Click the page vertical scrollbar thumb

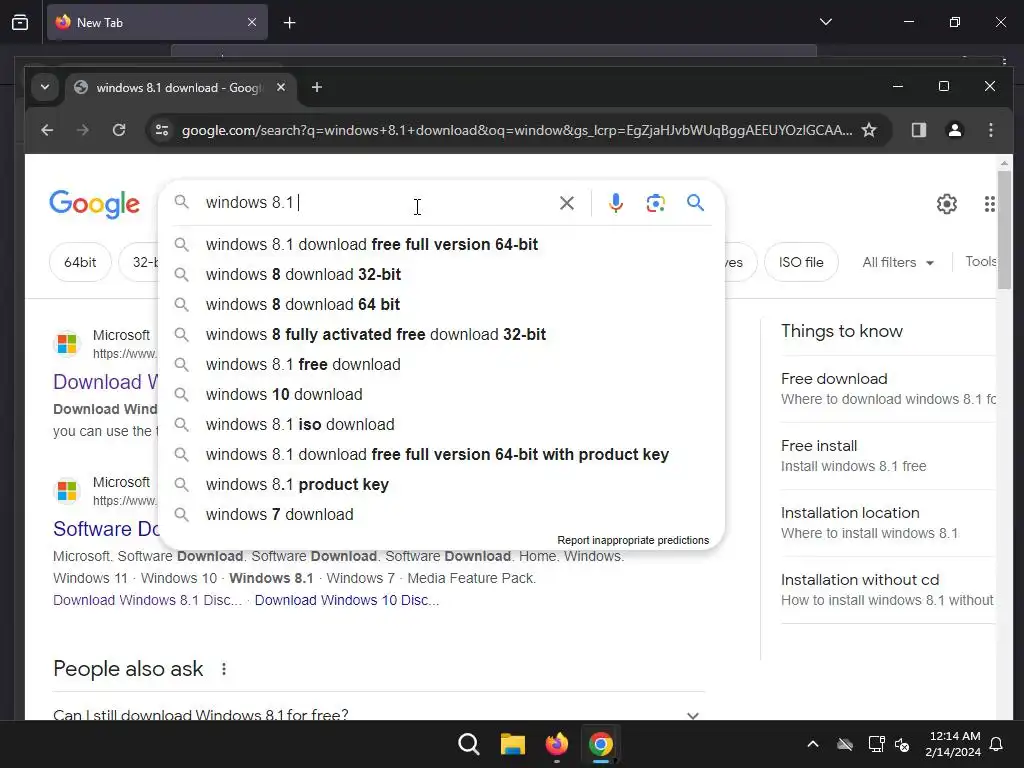[1004, 229]
